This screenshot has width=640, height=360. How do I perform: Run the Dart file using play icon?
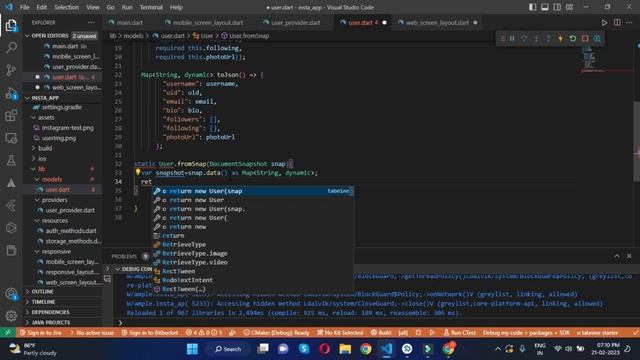[x=604, y=22]
